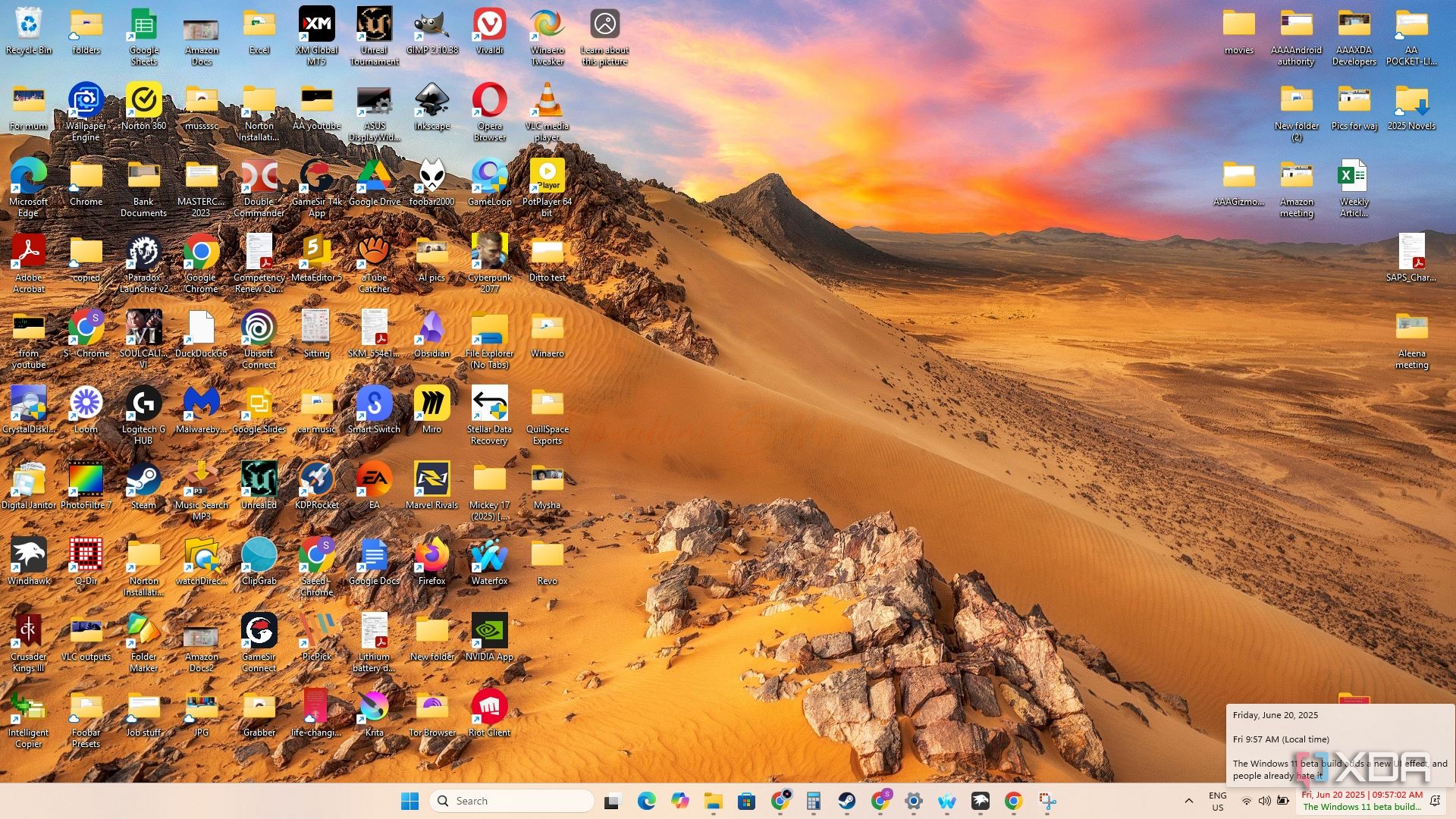Expand the hidden system tray icons chevron

tap(1188, 801)
